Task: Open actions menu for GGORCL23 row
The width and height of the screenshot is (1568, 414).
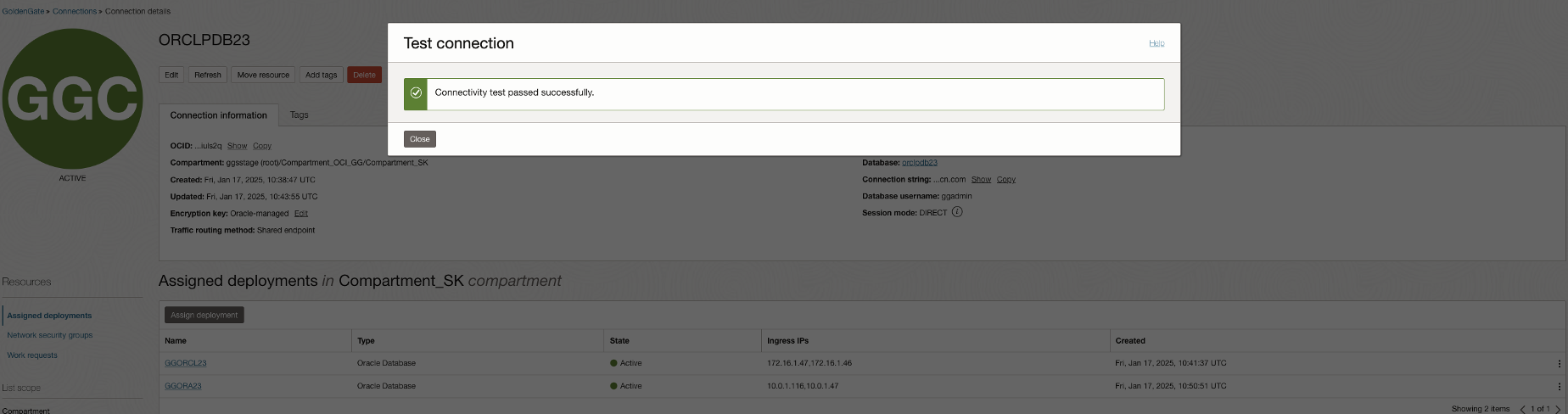Action: coord(1559,364)
